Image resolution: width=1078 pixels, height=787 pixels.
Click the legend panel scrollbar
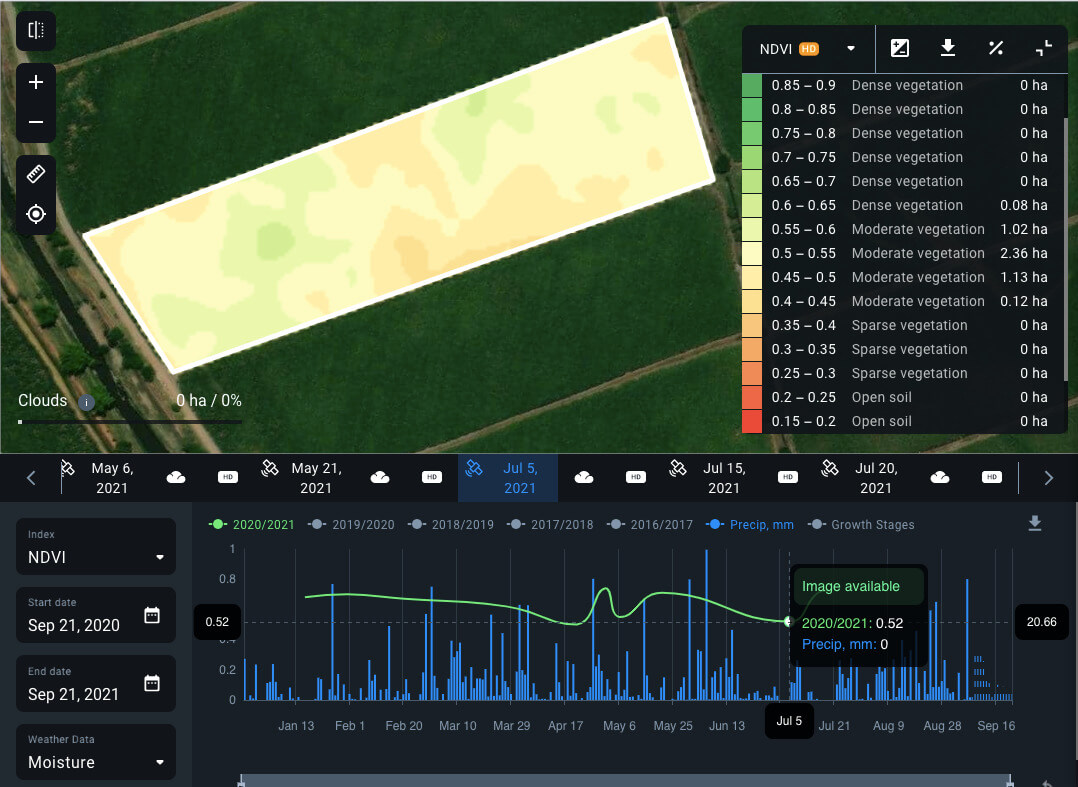tap(1066, 249)
